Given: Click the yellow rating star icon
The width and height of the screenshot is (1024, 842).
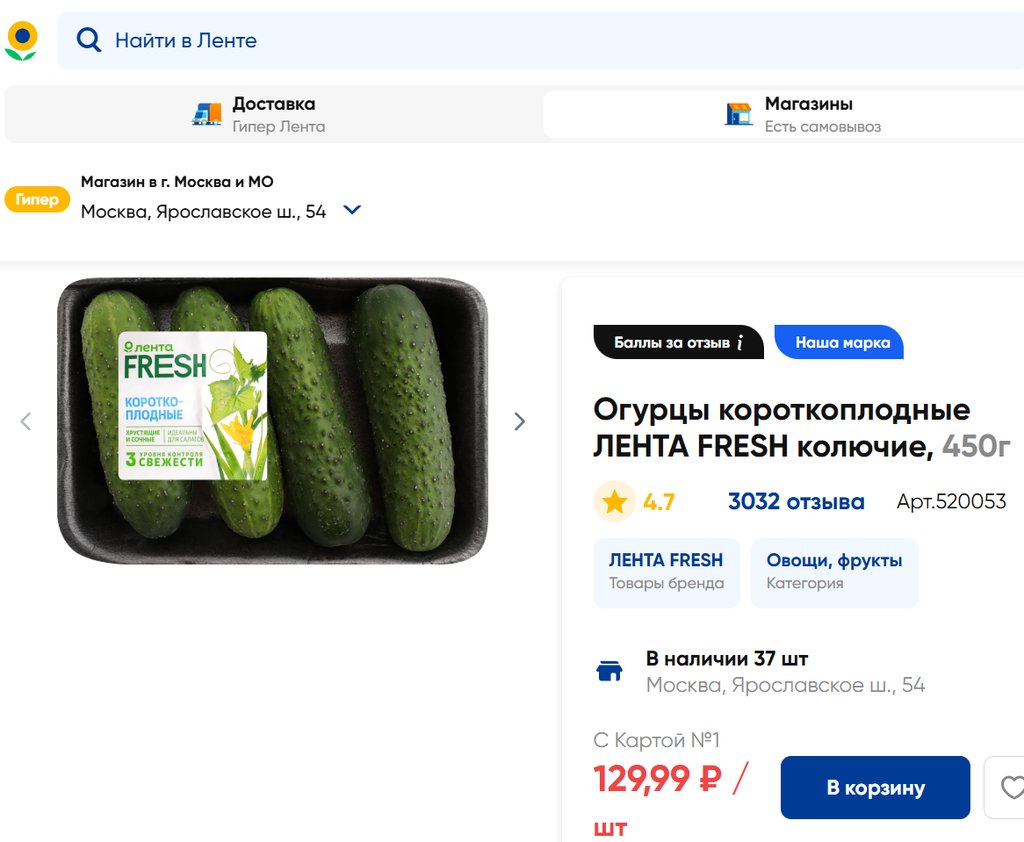Looking at the screenshot, I should [614, 502].
